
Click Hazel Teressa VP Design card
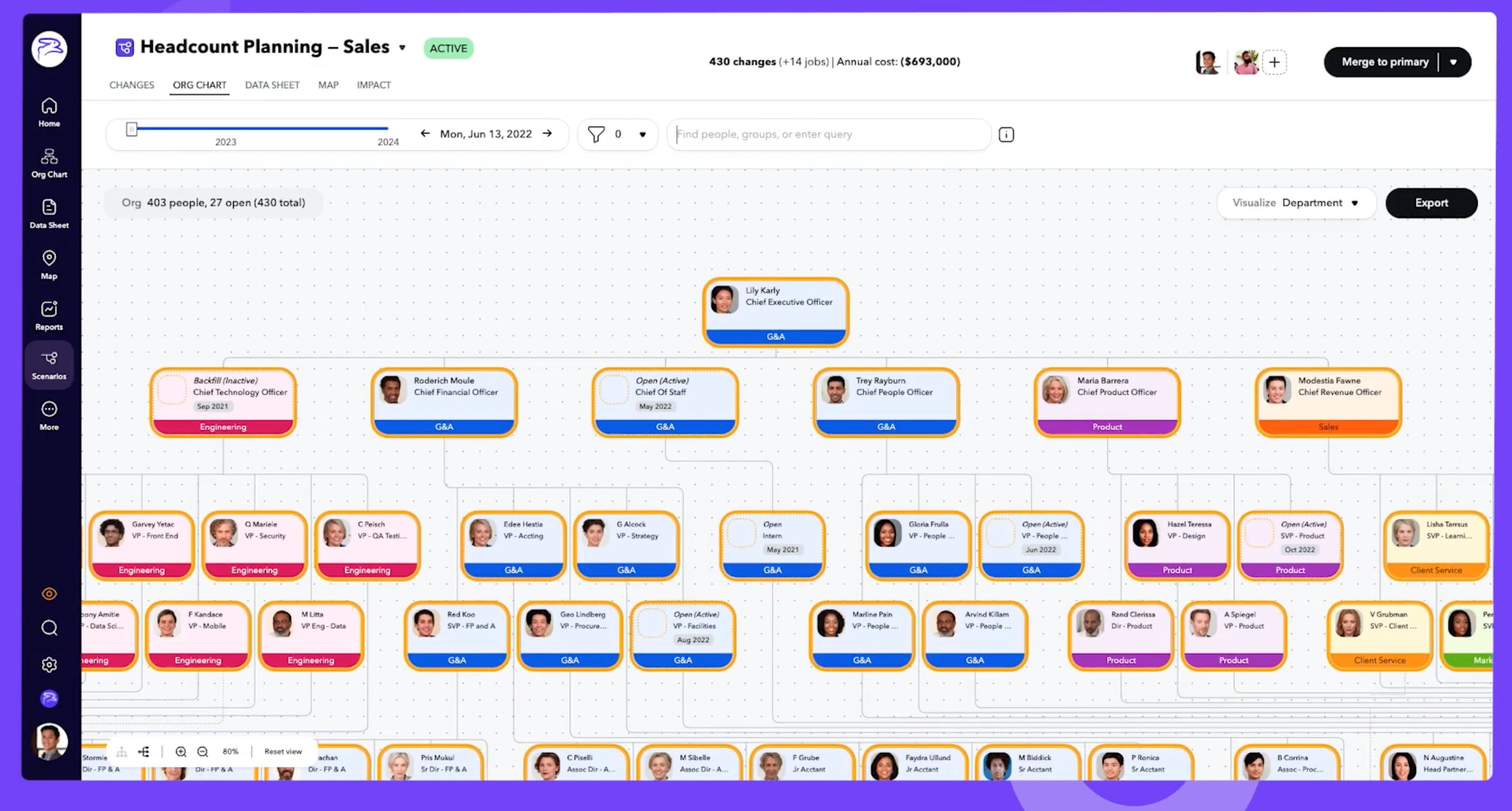(1177, 546)
